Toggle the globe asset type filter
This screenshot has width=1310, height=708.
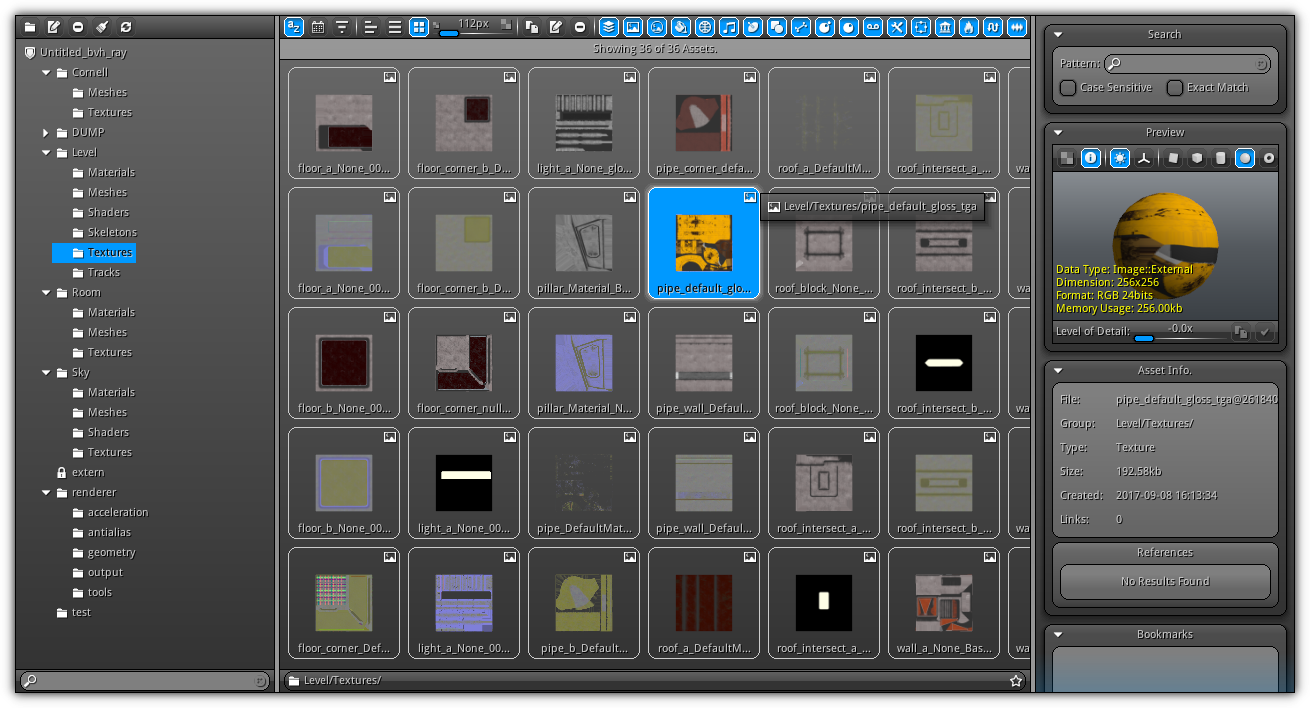point(705,27)
